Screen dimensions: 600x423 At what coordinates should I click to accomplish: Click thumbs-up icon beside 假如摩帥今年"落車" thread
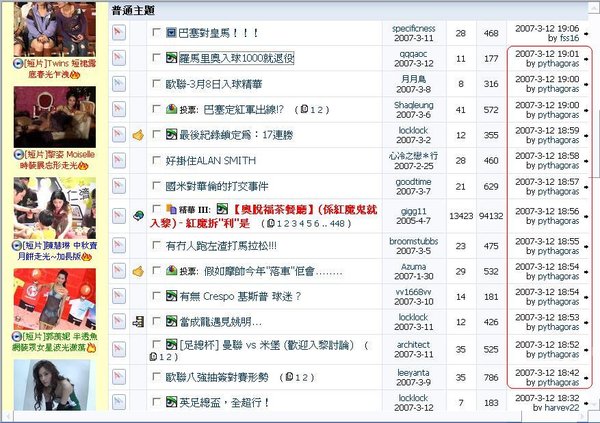click(138, 270)
